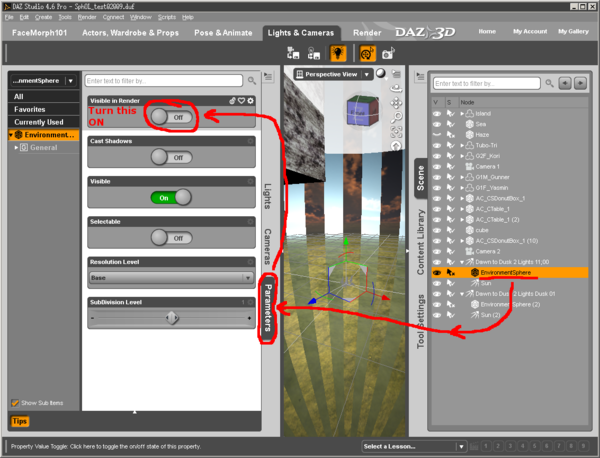
Task: Click the Parameters pane options menu icon
Action: (x=268, y=77)
